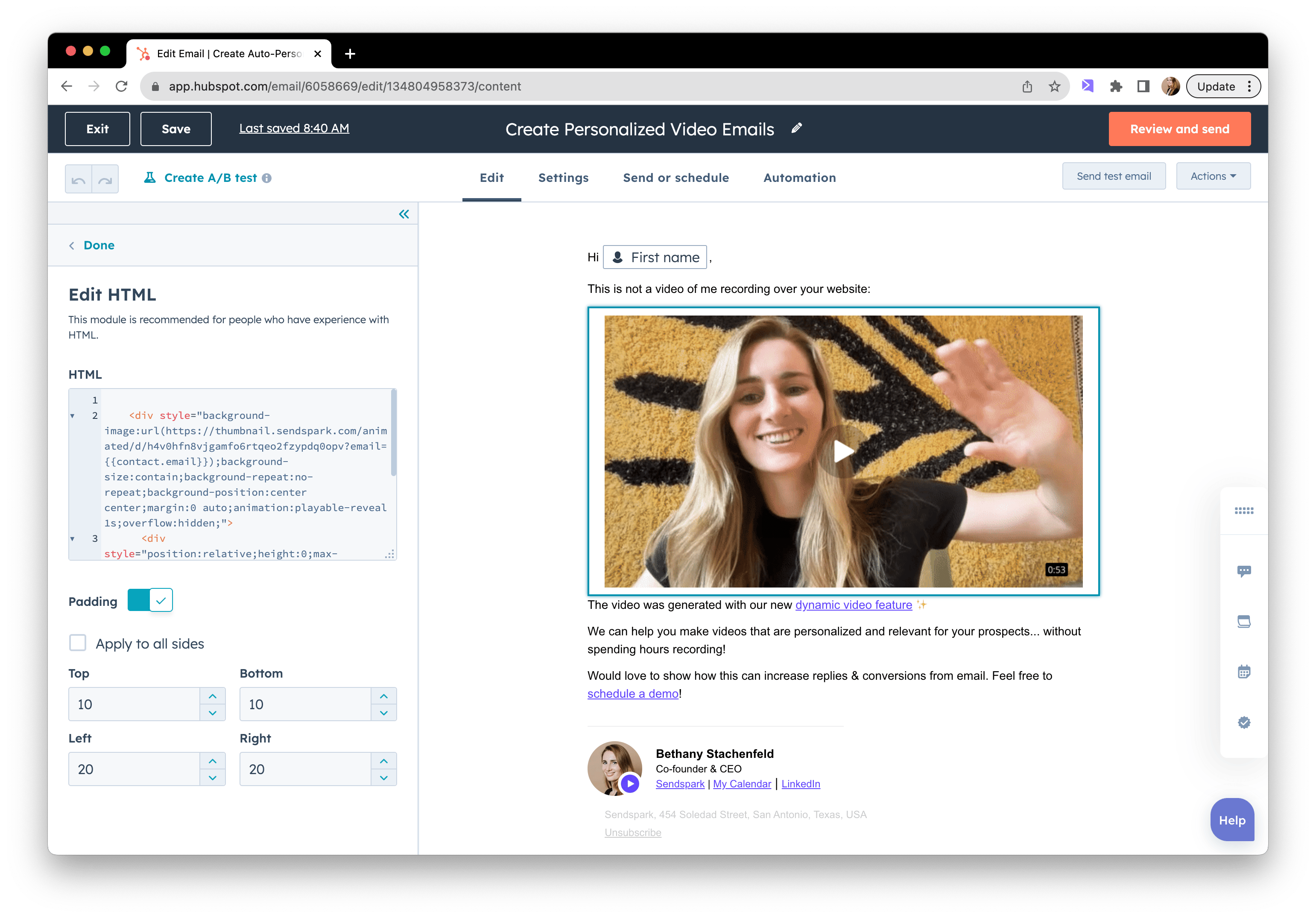Click the schedule a demo link
This screenshot has height=918, width=1316.
point(633,693)
